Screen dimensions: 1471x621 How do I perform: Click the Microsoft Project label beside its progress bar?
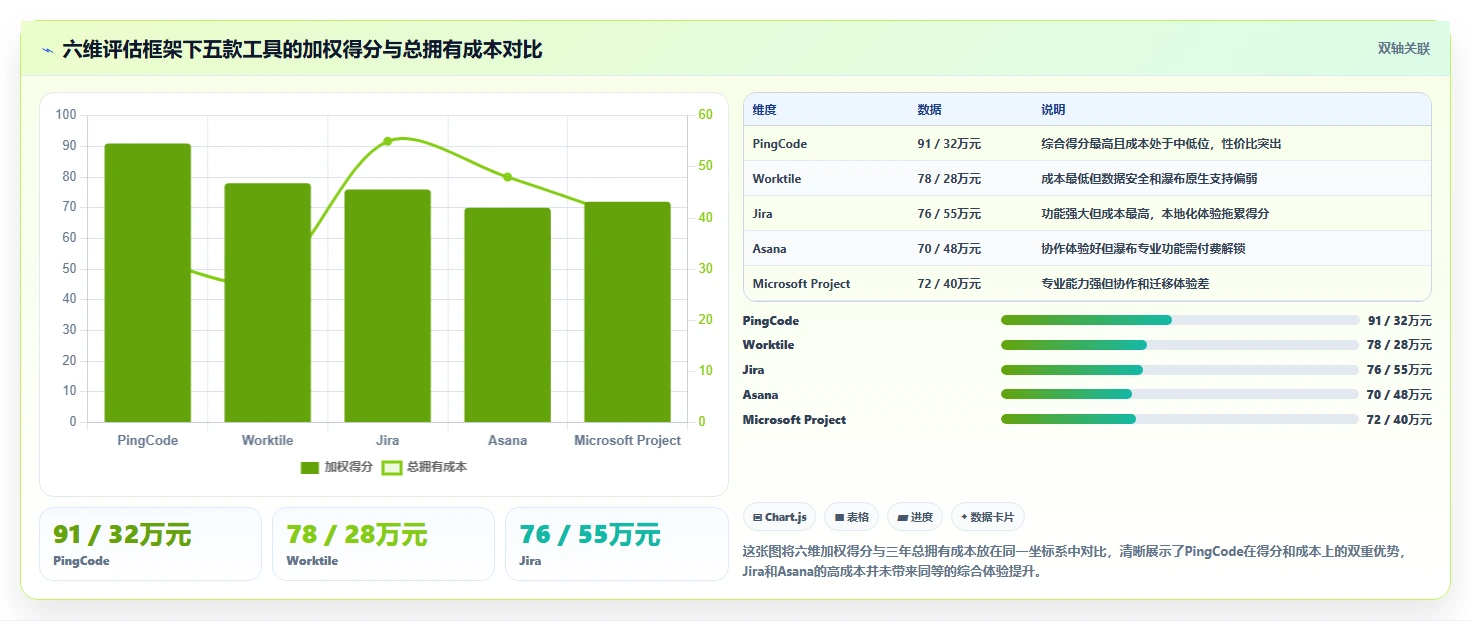point(794,420)
